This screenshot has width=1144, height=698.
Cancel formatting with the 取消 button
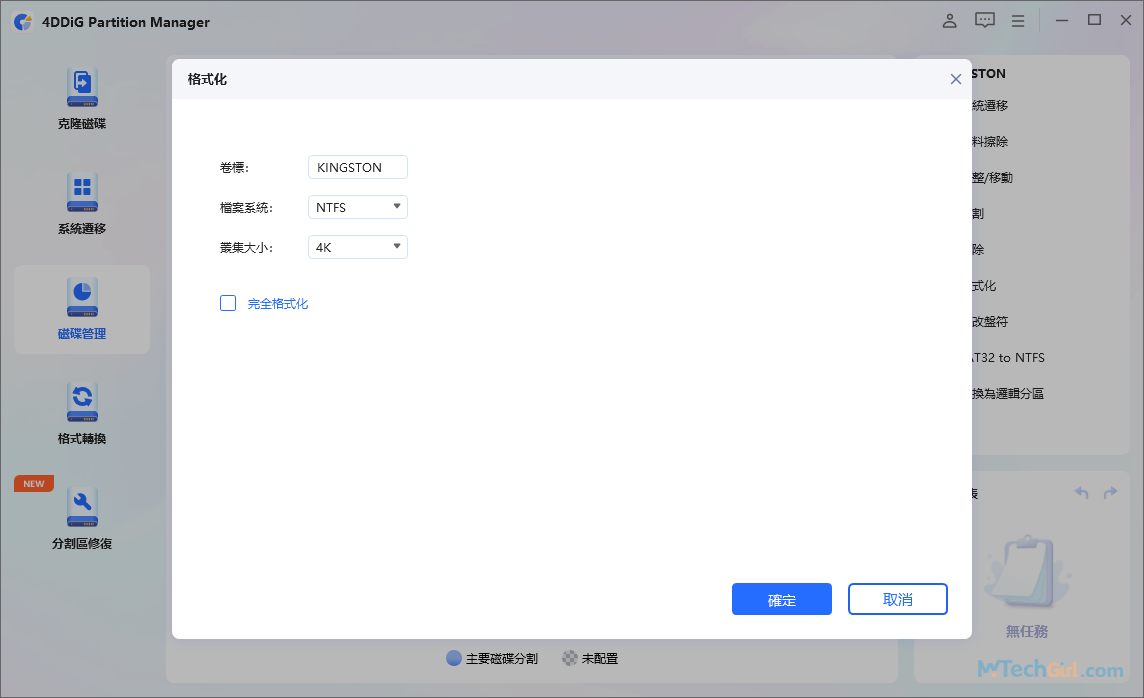pos(897,599)
